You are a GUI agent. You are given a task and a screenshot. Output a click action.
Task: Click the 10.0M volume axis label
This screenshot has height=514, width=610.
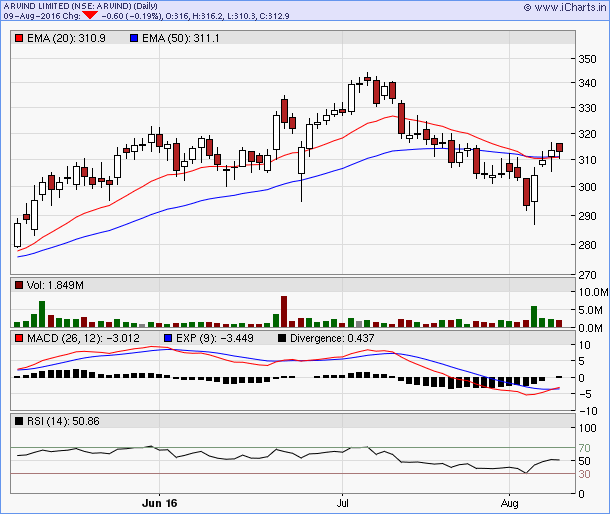(593, 292)
